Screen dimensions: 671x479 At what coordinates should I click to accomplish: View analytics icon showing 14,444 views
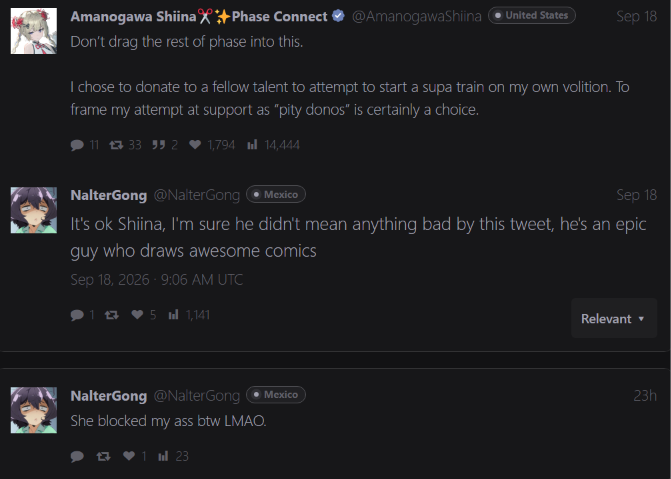click(252, 145)
